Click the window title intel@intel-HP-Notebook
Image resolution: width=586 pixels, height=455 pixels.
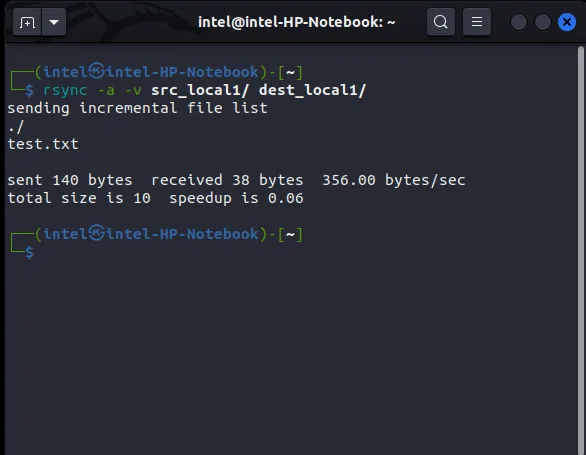296,22
